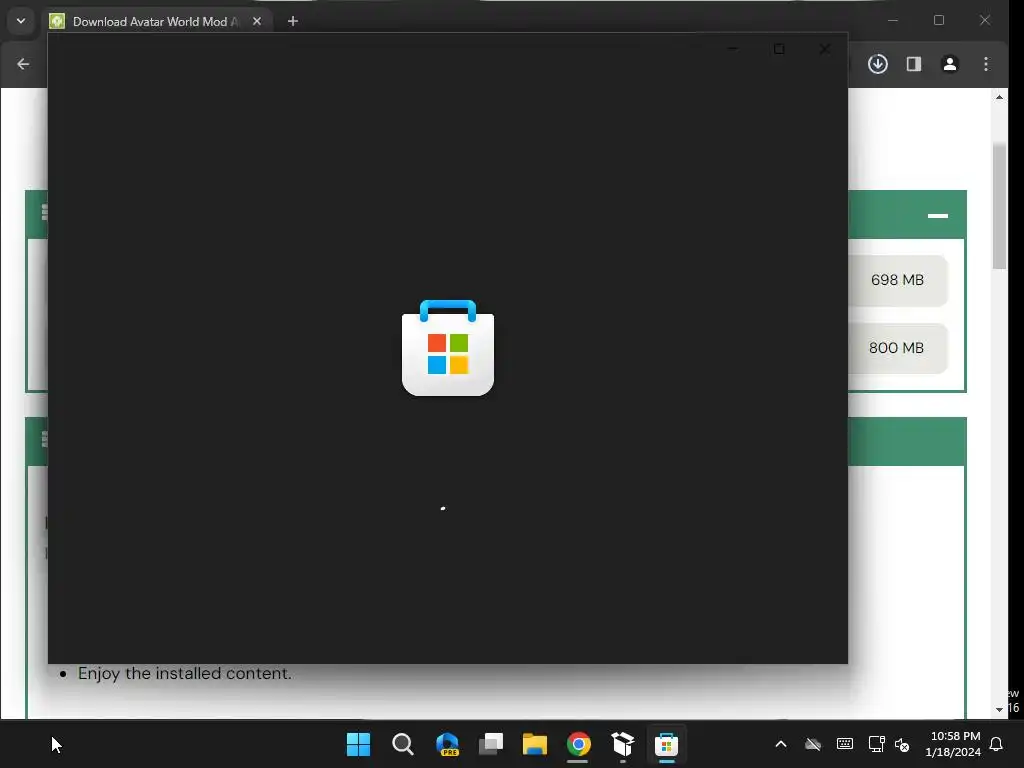The image size is (1024, 768).
Task: Maximize the Microsoft Store window
Action: 779,49
